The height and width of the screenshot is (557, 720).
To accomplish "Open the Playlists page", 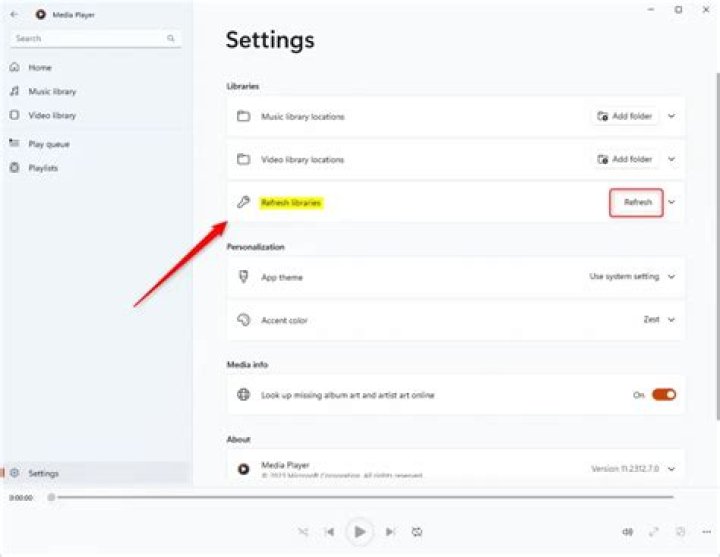I will [96, 168].
